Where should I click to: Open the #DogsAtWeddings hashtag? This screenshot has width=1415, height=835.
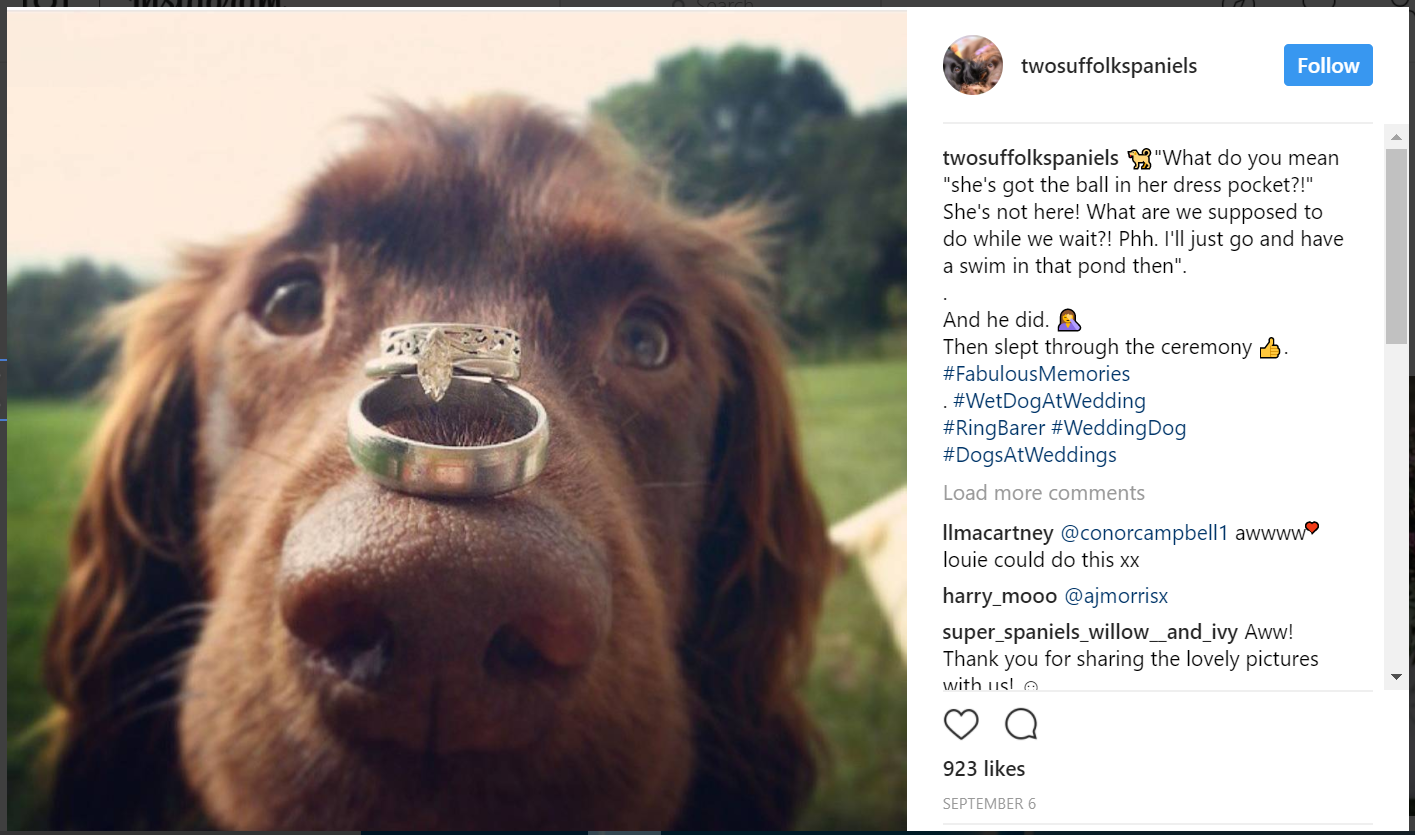pyautogui.click(x=1029, y=455)
